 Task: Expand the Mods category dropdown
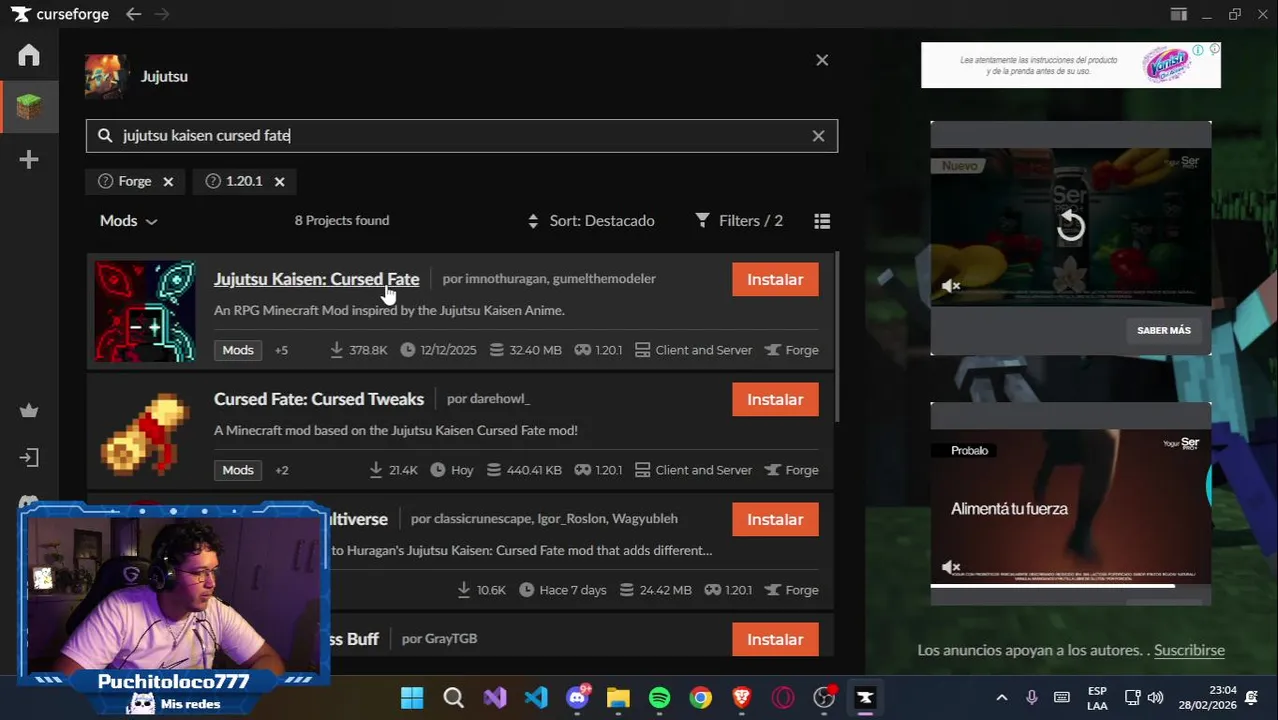coord(128,221)
